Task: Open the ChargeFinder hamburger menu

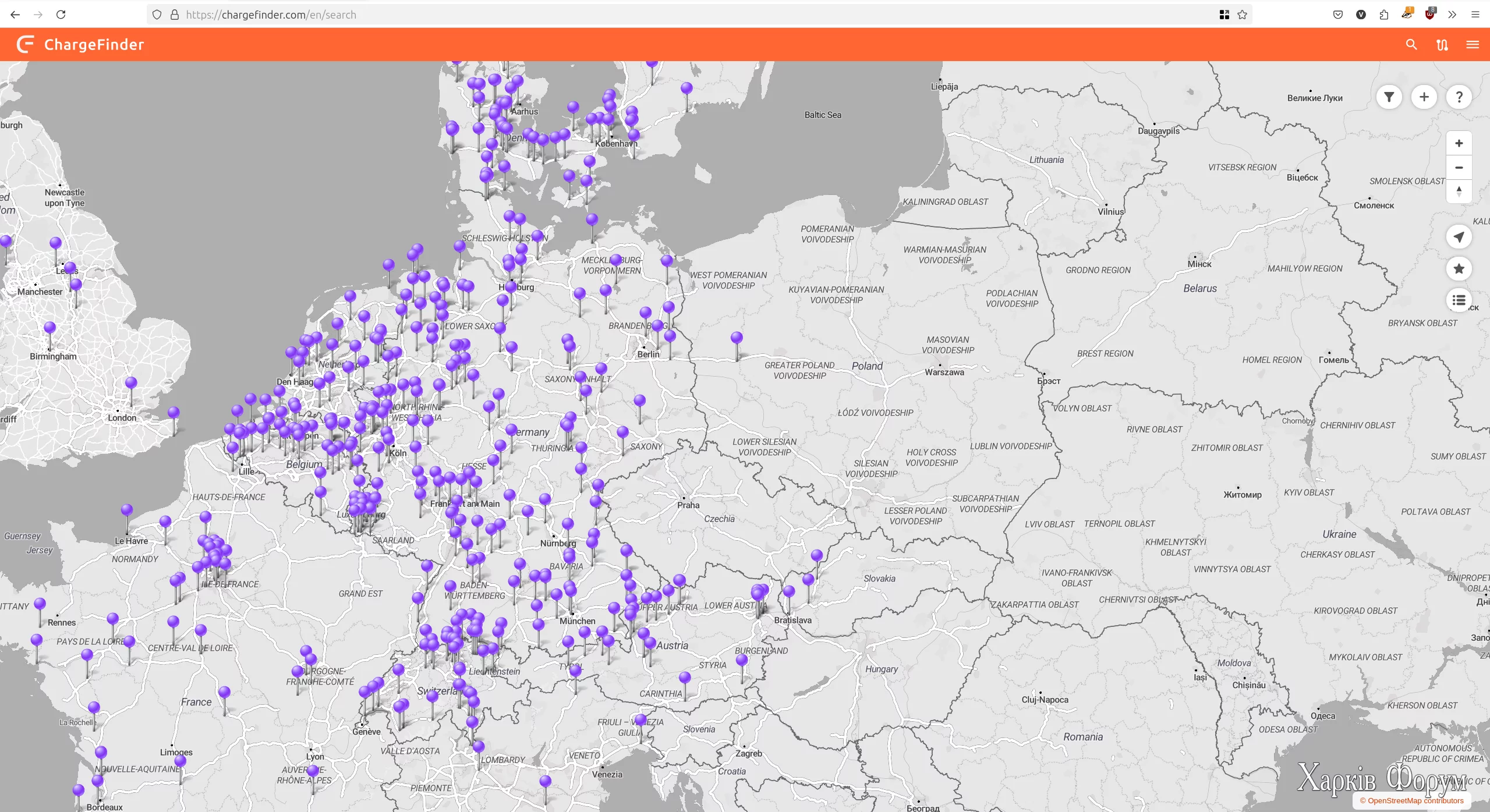Action: (1473, 45)
